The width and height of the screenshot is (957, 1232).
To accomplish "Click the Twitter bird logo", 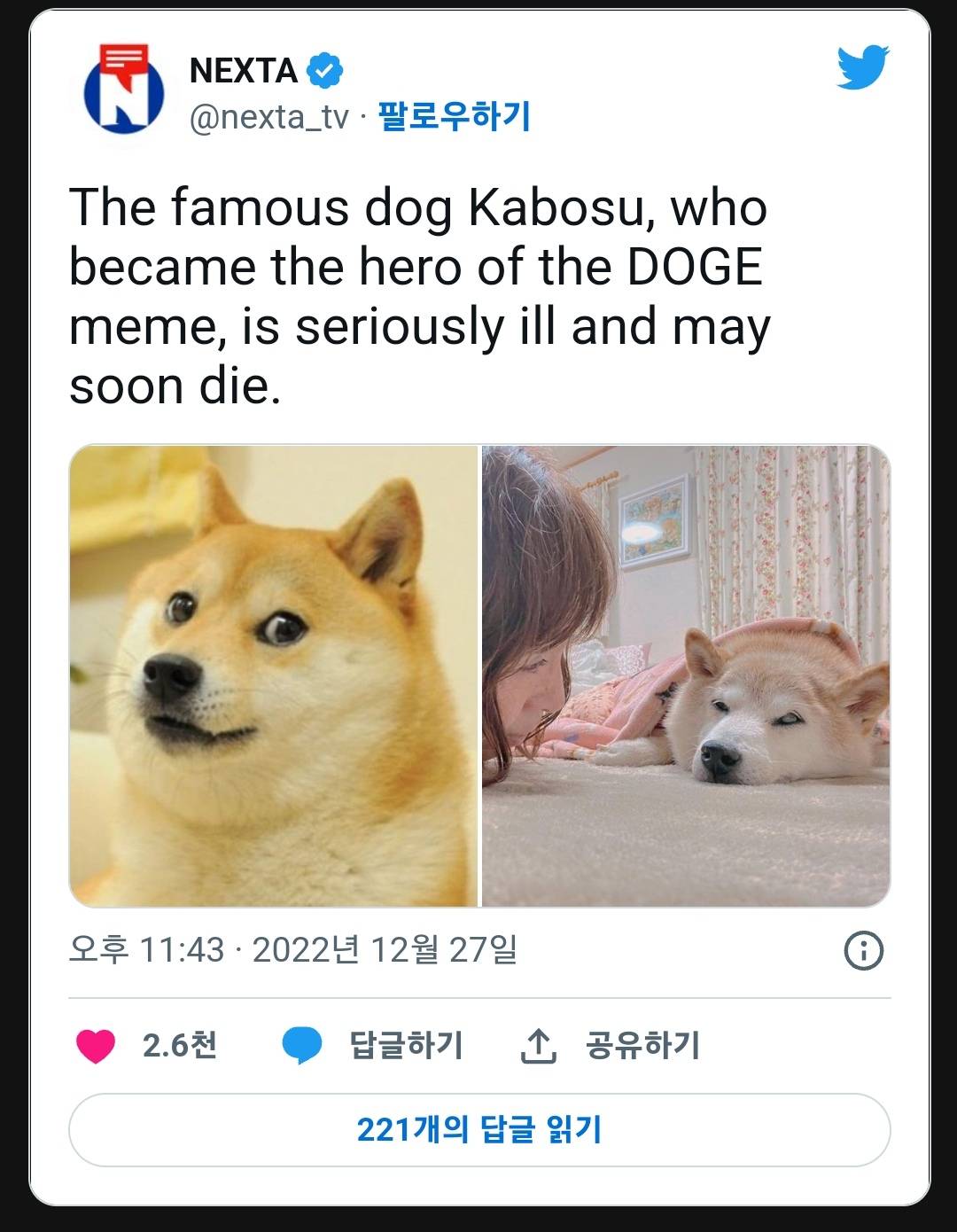I will pos(862,68).
